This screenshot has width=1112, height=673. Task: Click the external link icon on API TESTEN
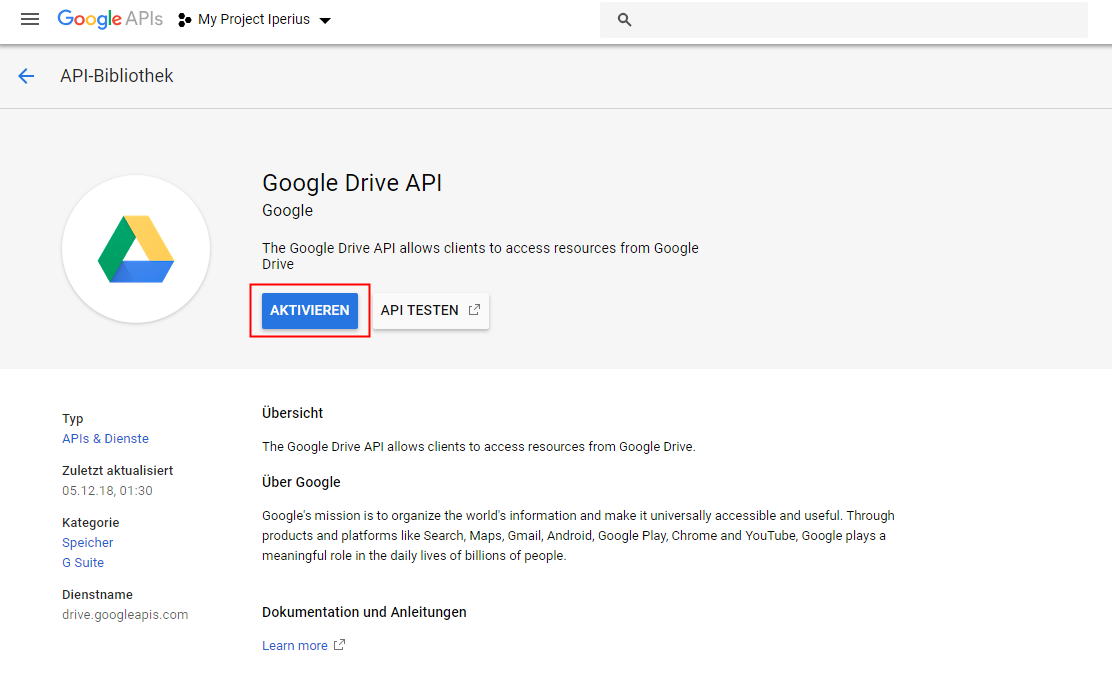(474, 310)
